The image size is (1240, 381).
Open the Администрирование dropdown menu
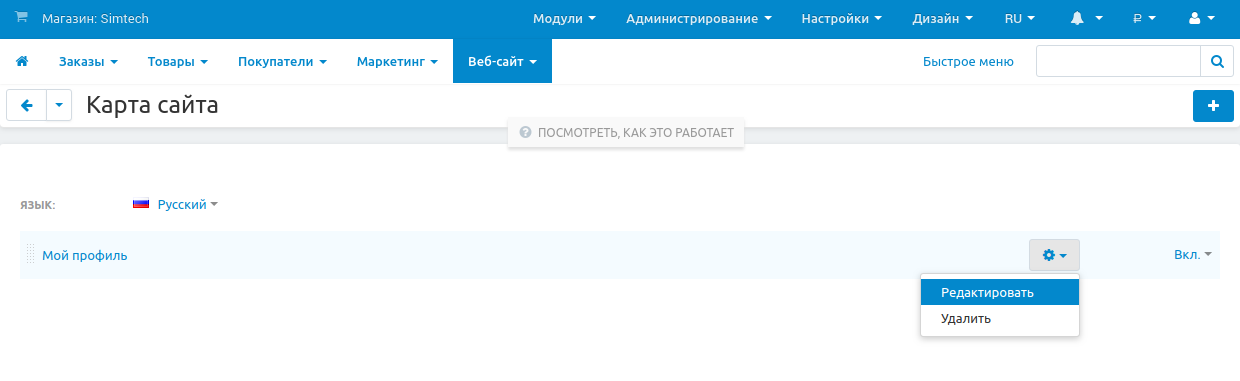pyautogui.click(x=698, y=19)
